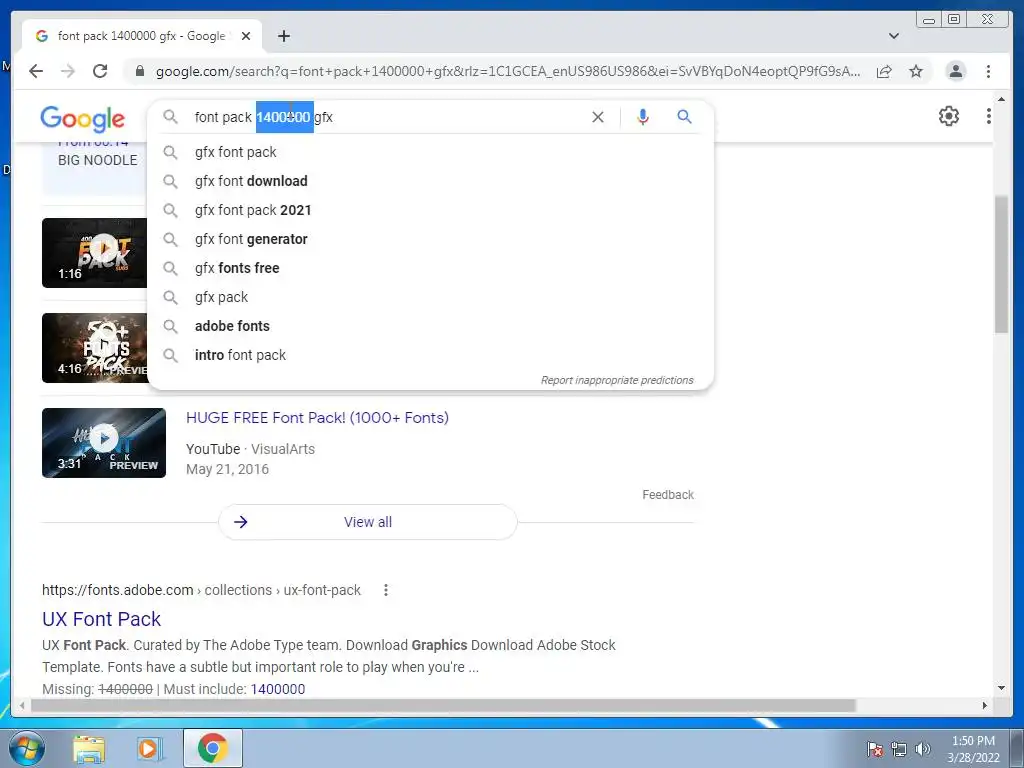Screen dimensions: 1024x768
Task: Open the volume control in tray
Action: [x=923, y=749]
